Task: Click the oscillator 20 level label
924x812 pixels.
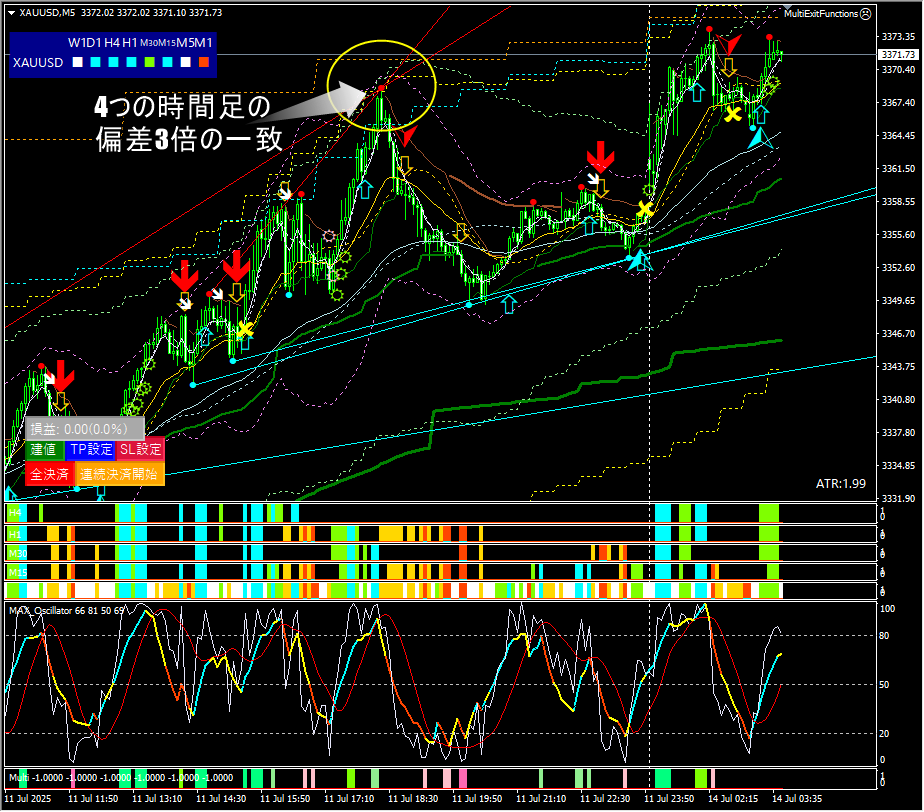Action: [x=884, y=734]
